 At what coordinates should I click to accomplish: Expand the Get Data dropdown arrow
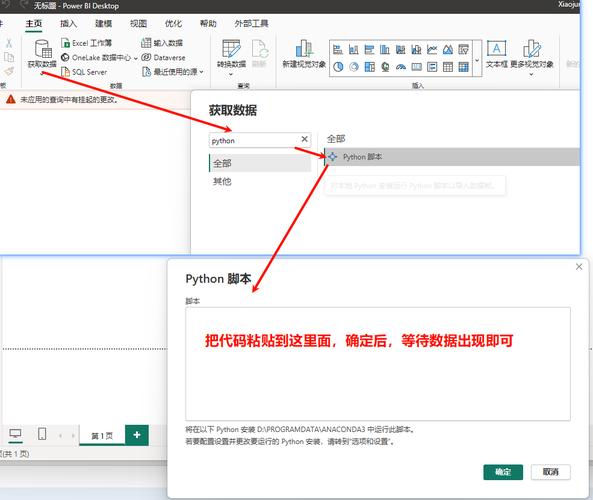pos(42,73)
